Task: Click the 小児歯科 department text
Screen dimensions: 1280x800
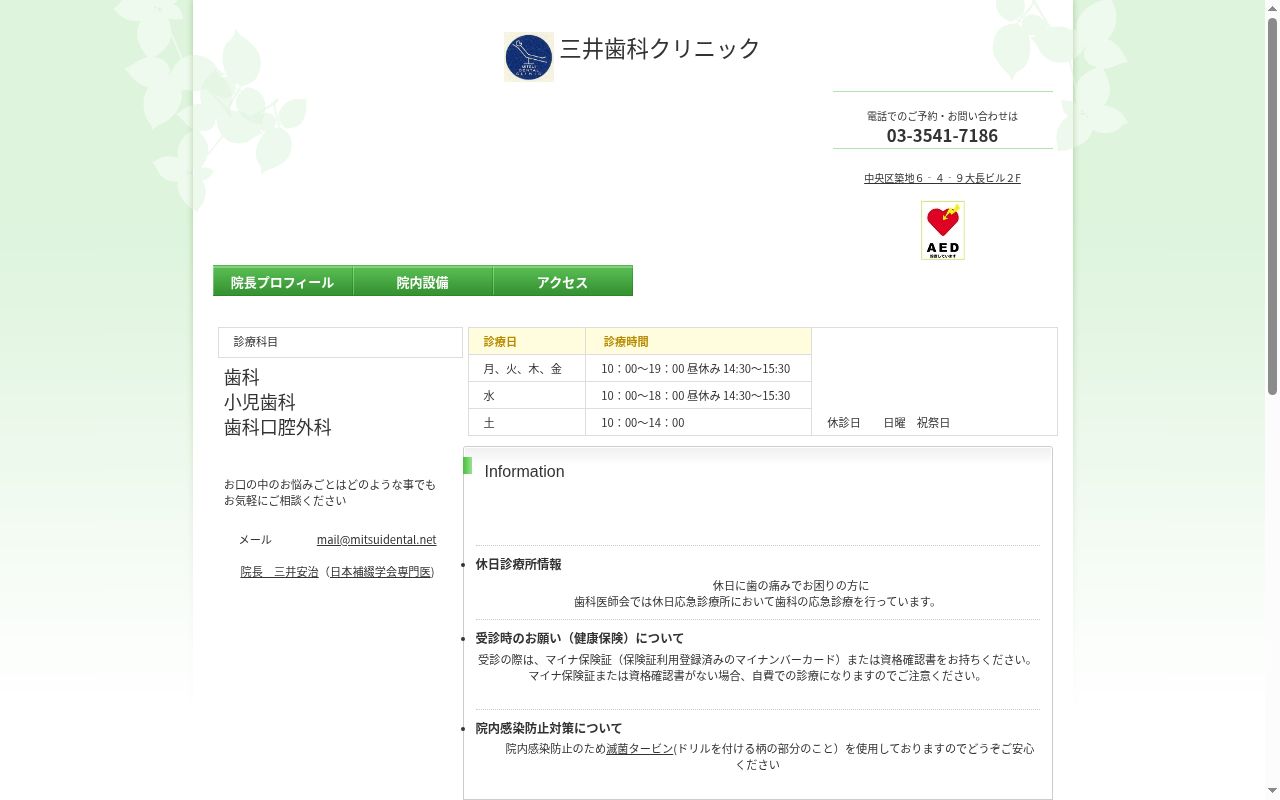Action: pos(260,402)
